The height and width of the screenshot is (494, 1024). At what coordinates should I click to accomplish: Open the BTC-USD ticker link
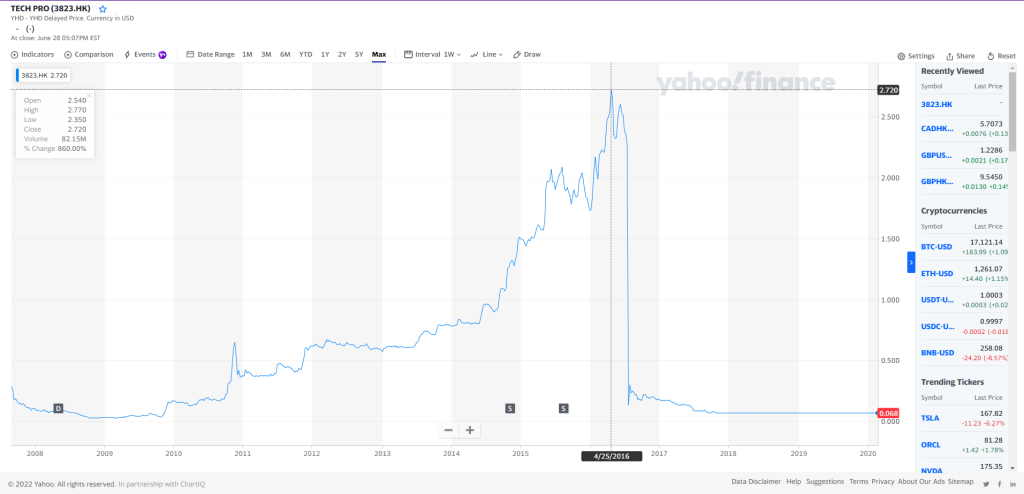(x=938, y=246)
